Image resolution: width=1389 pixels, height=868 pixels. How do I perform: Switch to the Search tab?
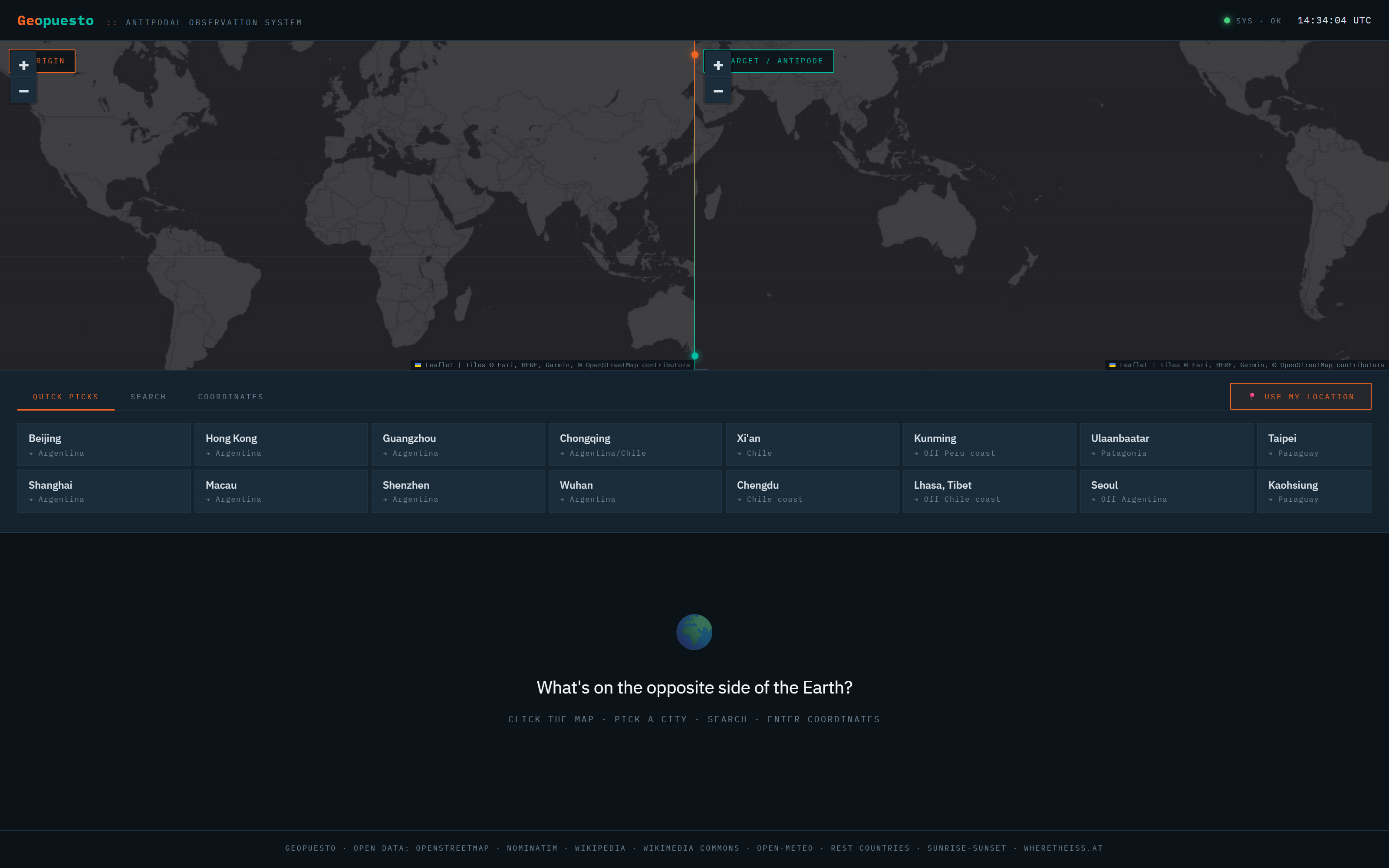coord(148,397)
